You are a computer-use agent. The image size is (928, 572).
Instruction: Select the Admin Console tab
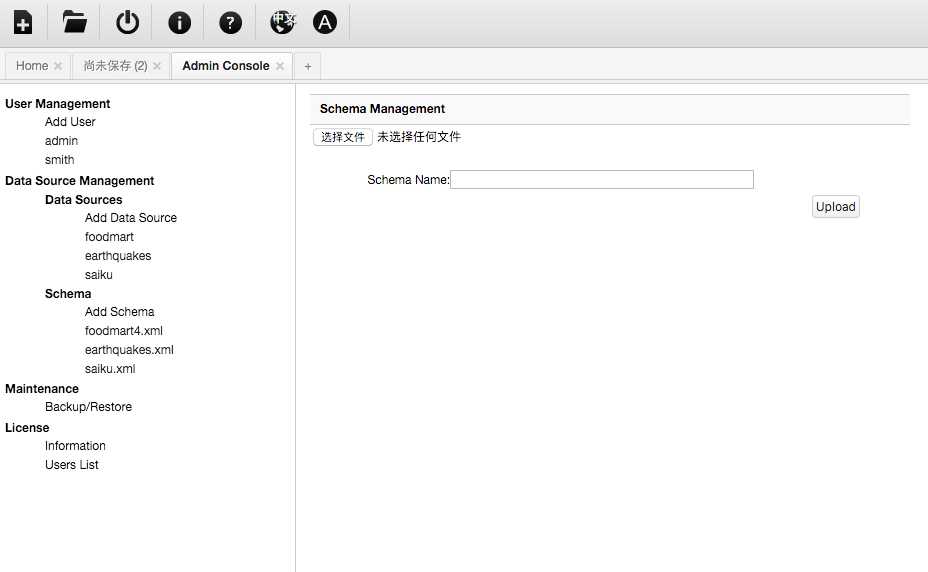(225, 66)
